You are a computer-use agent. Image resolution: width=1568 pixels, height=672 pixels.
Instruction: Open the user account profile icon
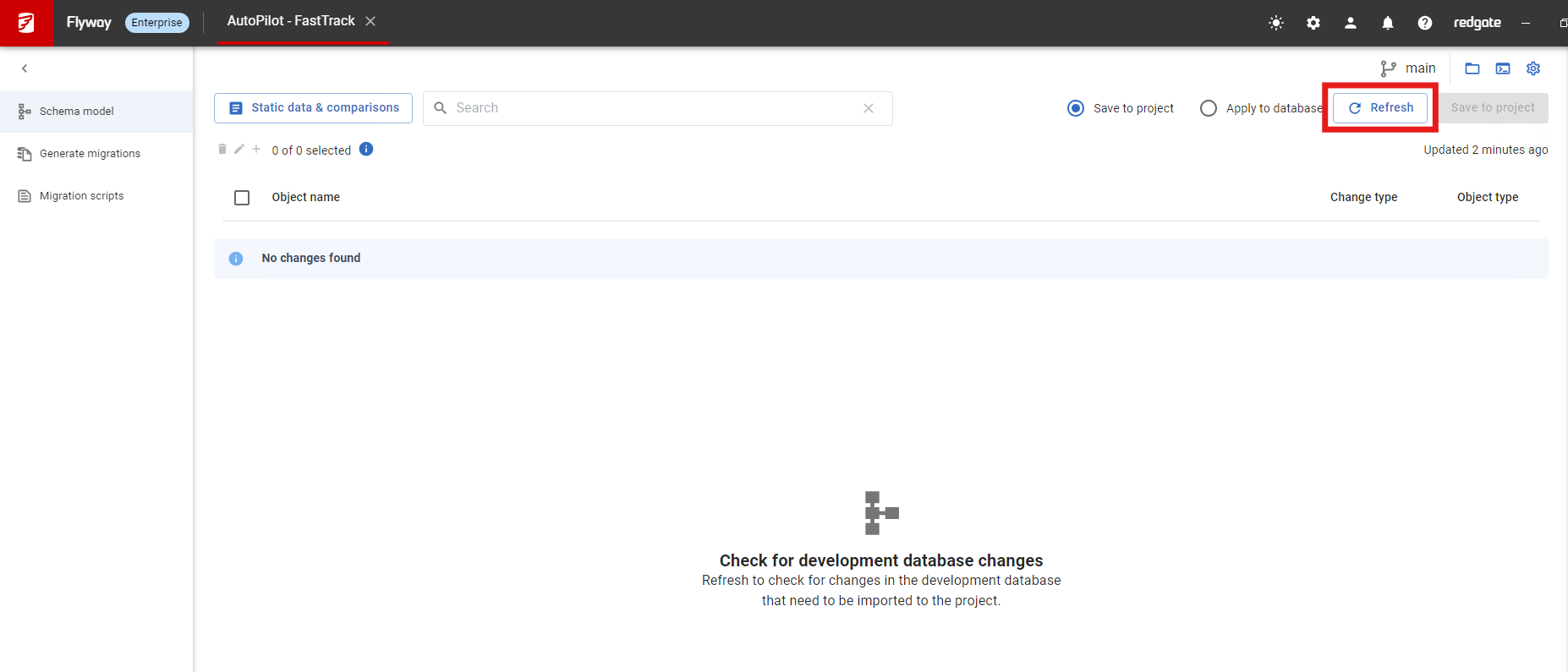tap(1351, 23)
